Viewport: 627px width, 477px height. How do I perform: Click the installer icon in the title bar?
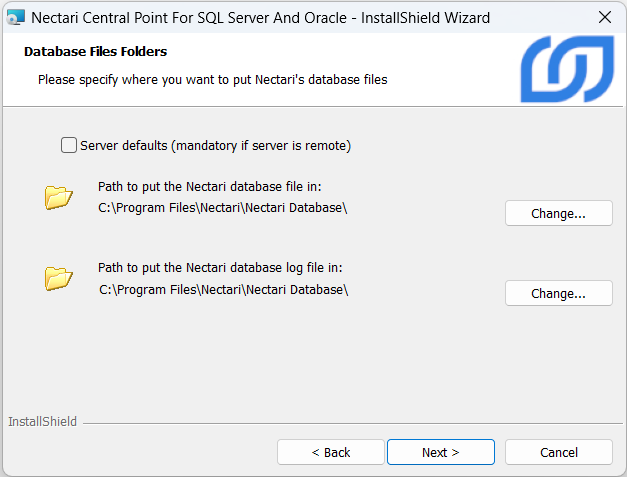[x=14, y=17]
